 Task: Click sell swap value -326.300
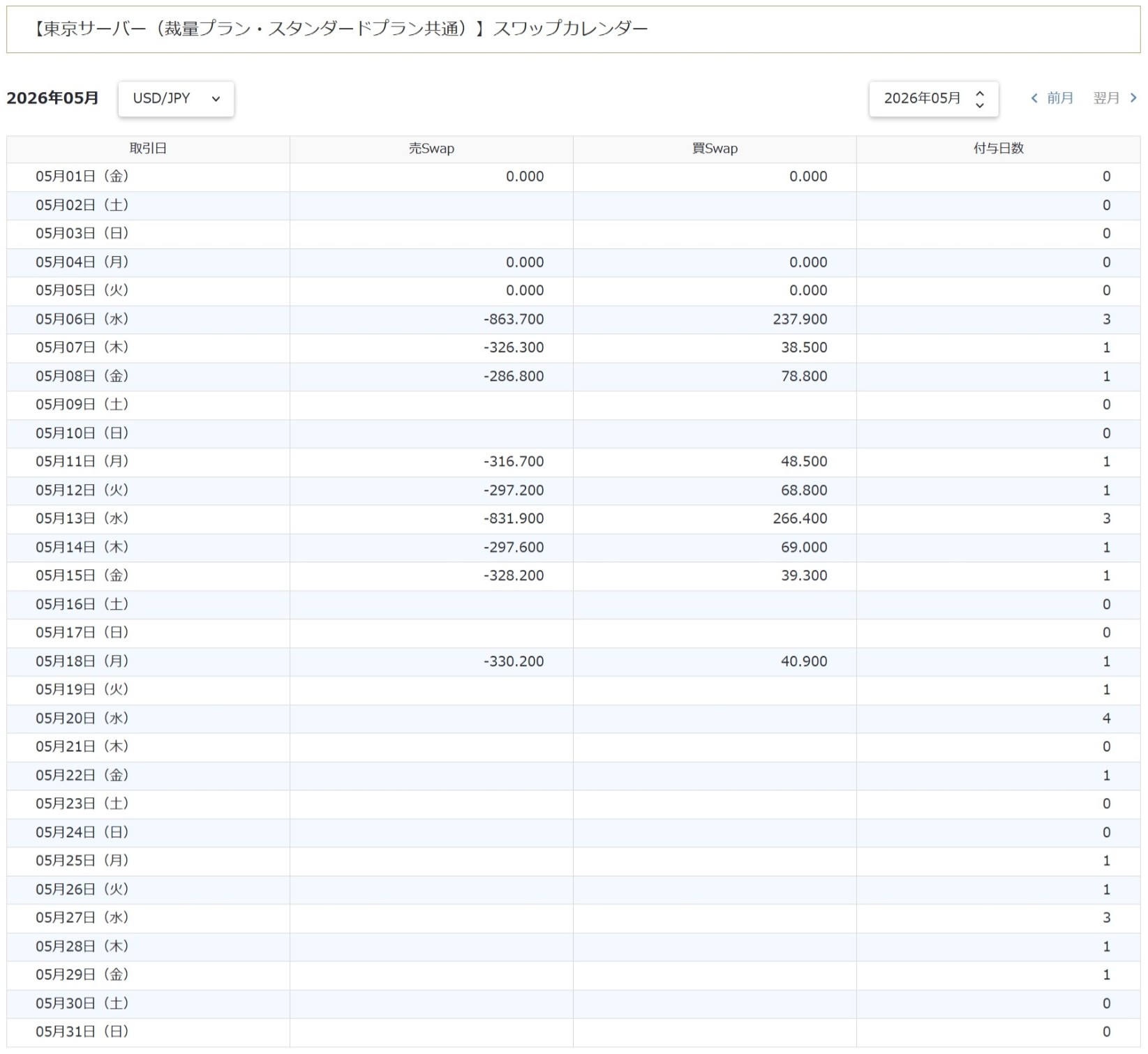pyautogui.click(x=514, y=347)
